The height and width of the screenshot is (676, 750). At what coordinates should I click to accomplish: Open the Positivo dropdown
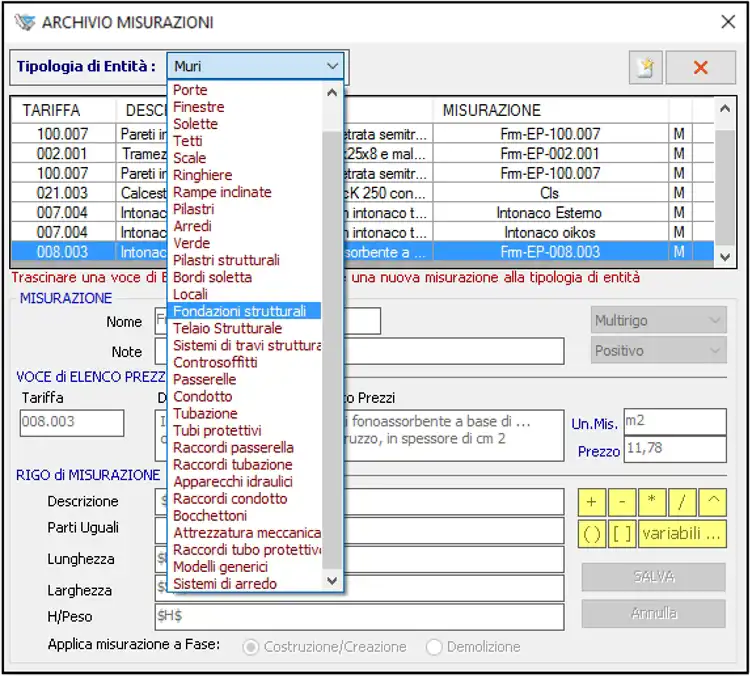[x=658, y=351]
